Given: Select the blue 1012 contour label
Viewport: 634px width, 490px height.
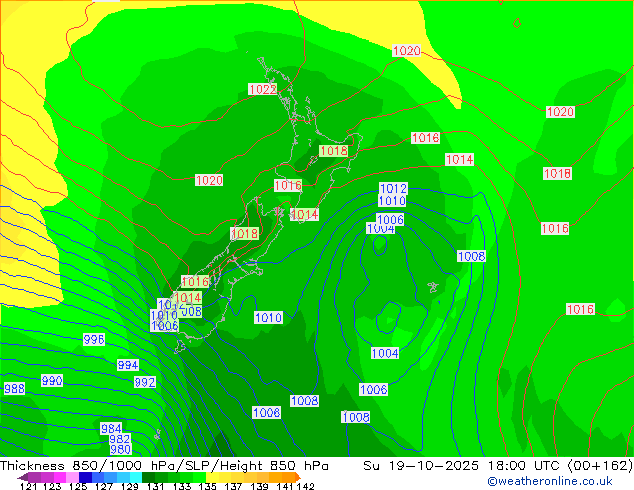Looking at the screenshot, I should (x=393, y=188).
